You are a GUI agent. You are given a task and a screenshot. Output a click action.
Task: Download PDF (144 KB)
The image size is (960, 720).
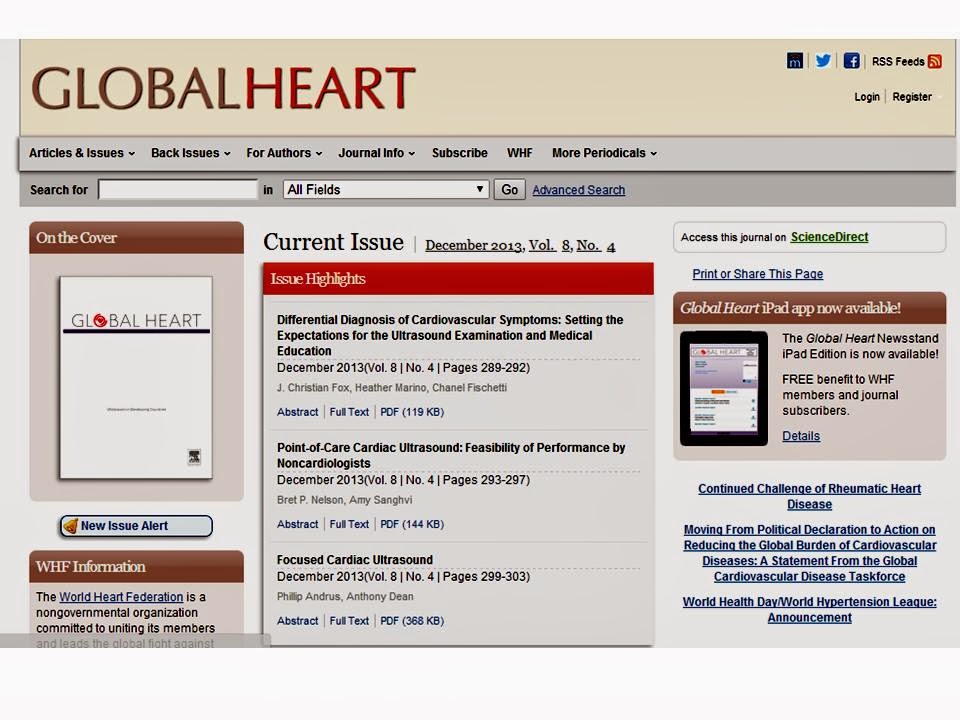[412, 524]
